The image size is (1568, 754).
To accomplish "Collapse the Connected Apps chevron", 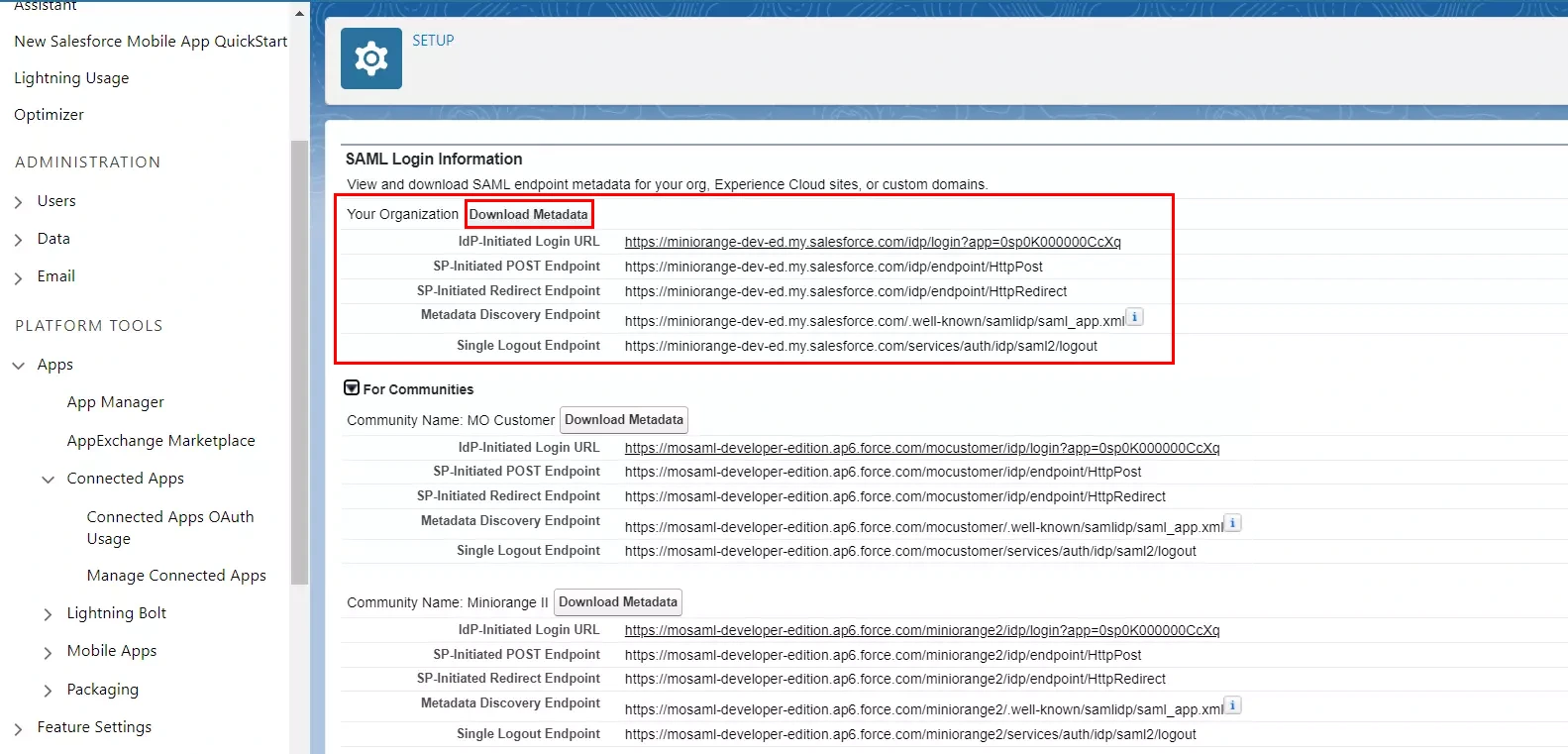I will click(48, 480).
